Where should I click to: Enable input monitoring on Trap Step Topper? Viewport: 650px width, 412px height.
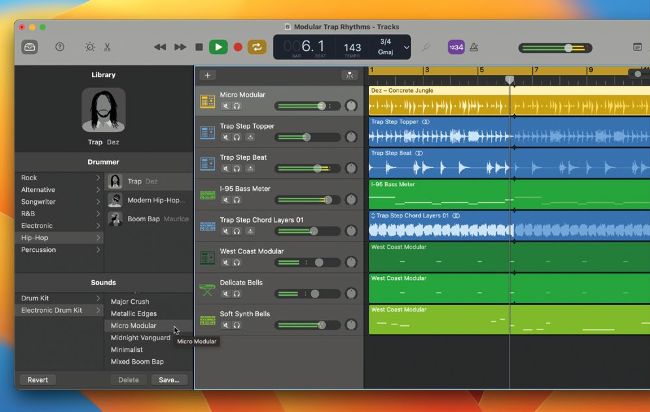pyautogui.click(x=250, y=138)
